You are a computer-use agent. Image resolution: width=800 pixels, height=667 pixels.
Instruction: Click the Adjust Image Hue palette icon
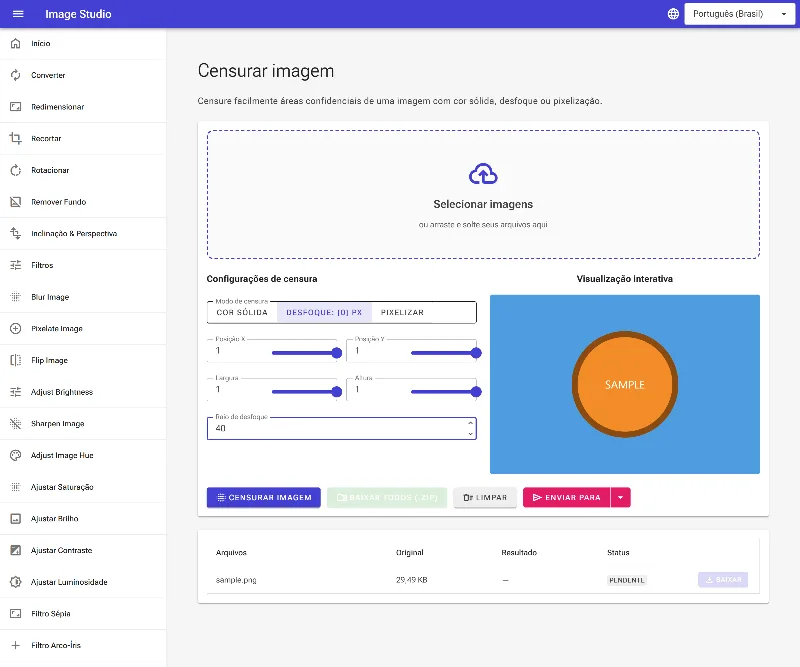(x=16, y=455)
